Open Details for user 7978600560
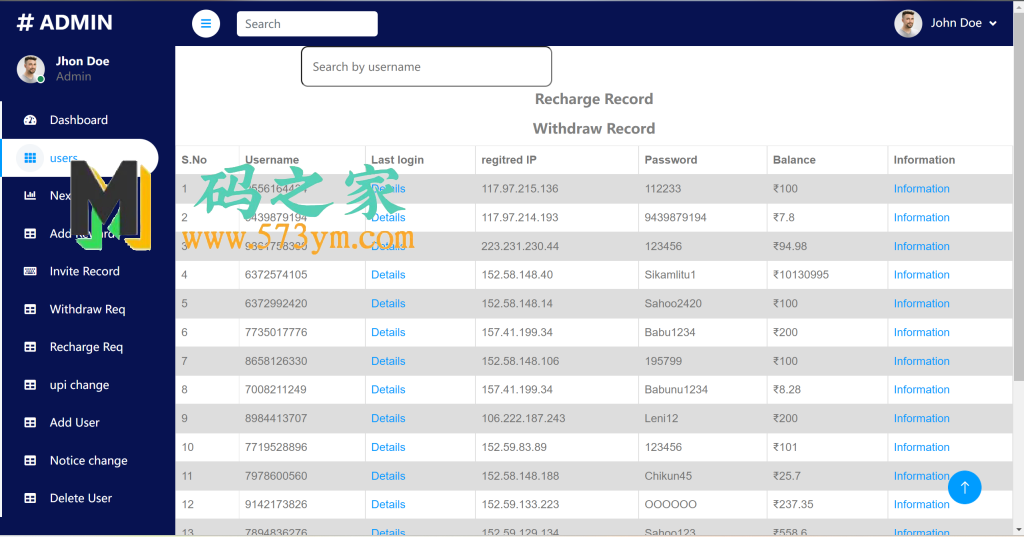This screenshot has width=1024, height=537. point(388,476)
